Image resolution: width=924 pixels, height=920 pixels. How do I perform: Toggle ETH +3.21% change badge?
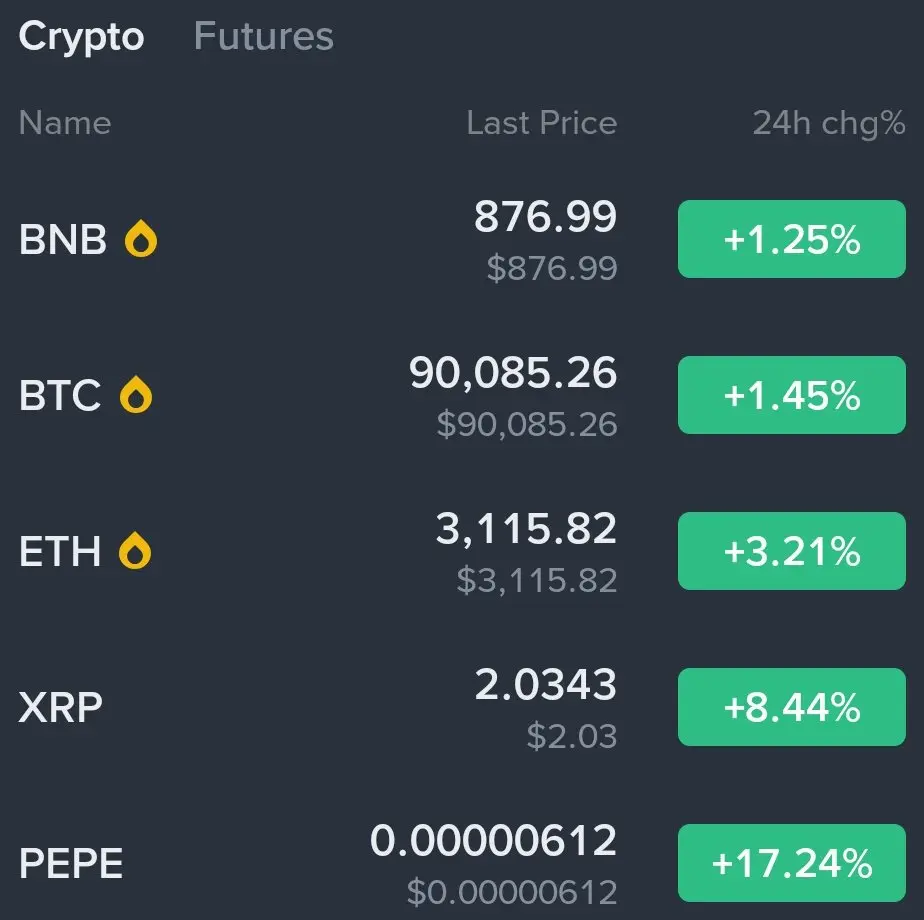(x=791, y=551)
